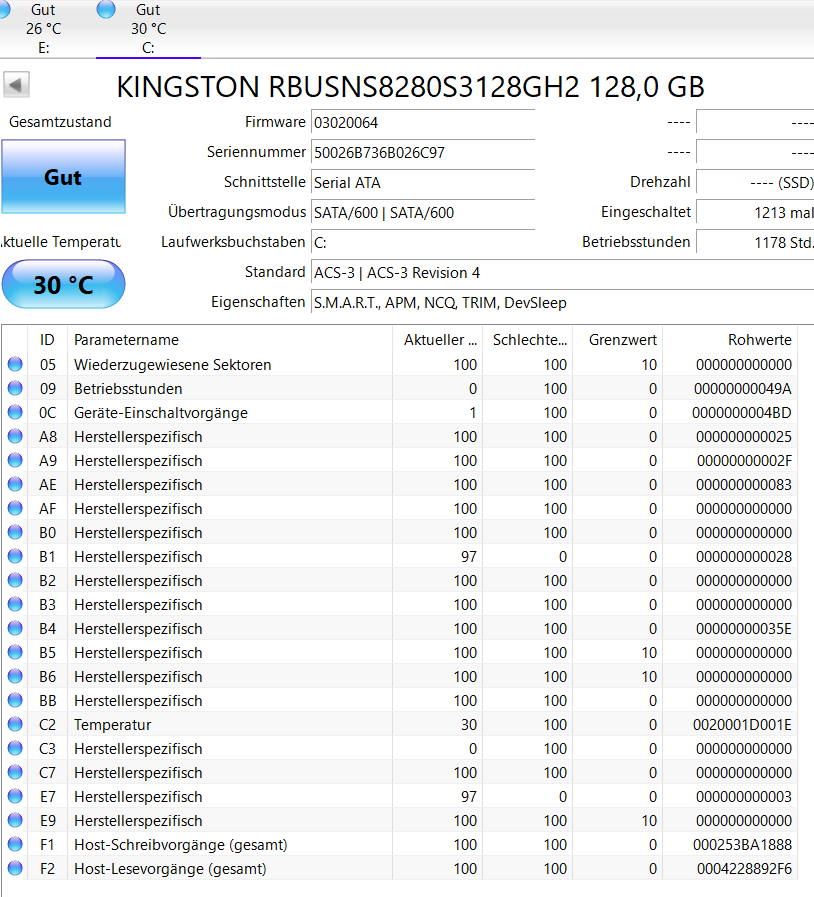Click status dot of row BB
Screen dimensions: 814x897
click(x=15, y=700)
